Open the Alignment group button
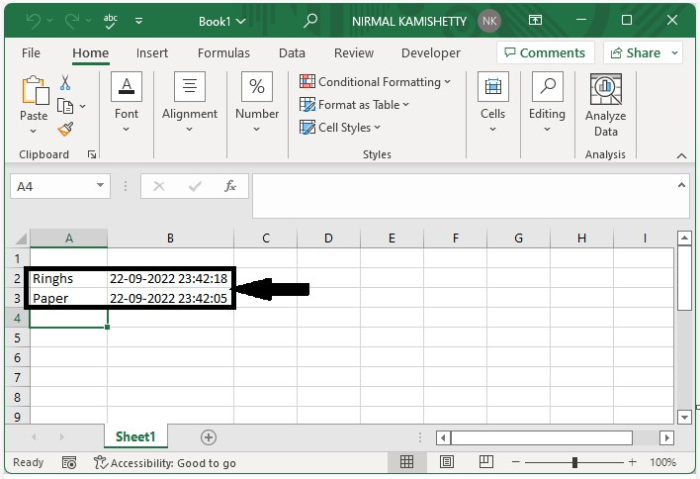Viewport: 700px width, 479px height. [x=190, y=102]
